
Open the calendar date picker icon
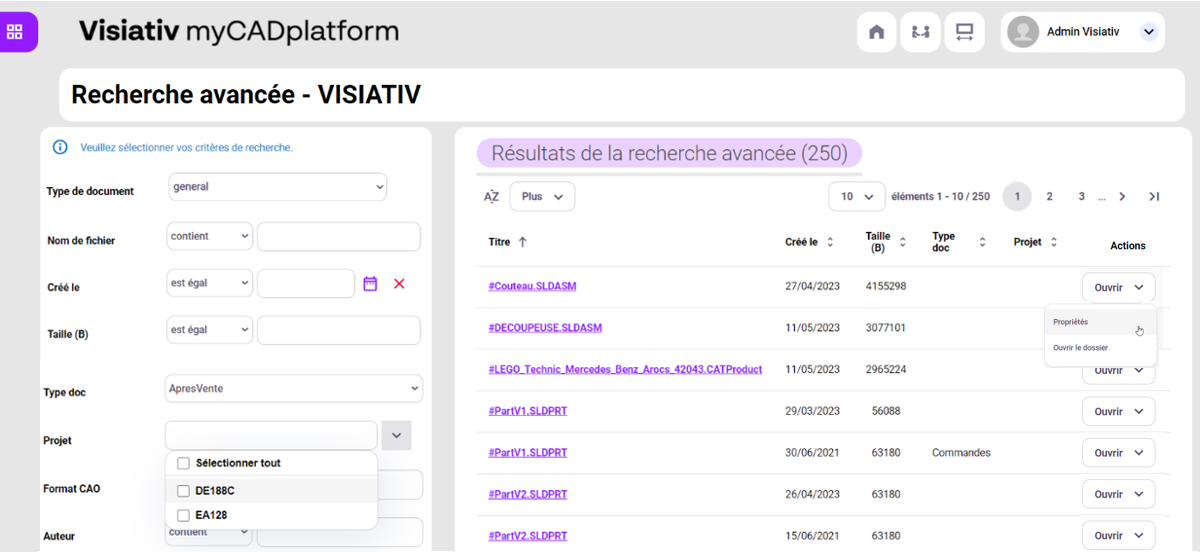click(x=370, y=284)
